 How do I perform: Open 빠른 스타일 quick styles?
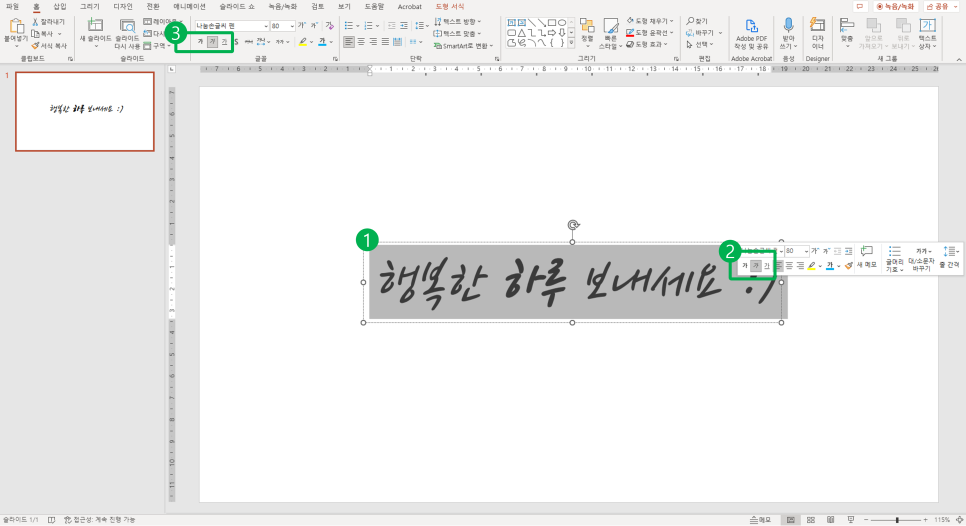tap(611, 34)
